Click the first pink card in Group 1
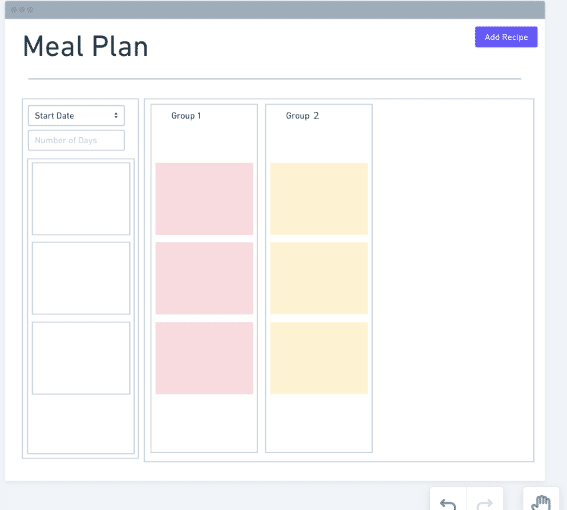The width and height of the screenshot is (567, 510). pyautogui.click(x=204, y=199)
